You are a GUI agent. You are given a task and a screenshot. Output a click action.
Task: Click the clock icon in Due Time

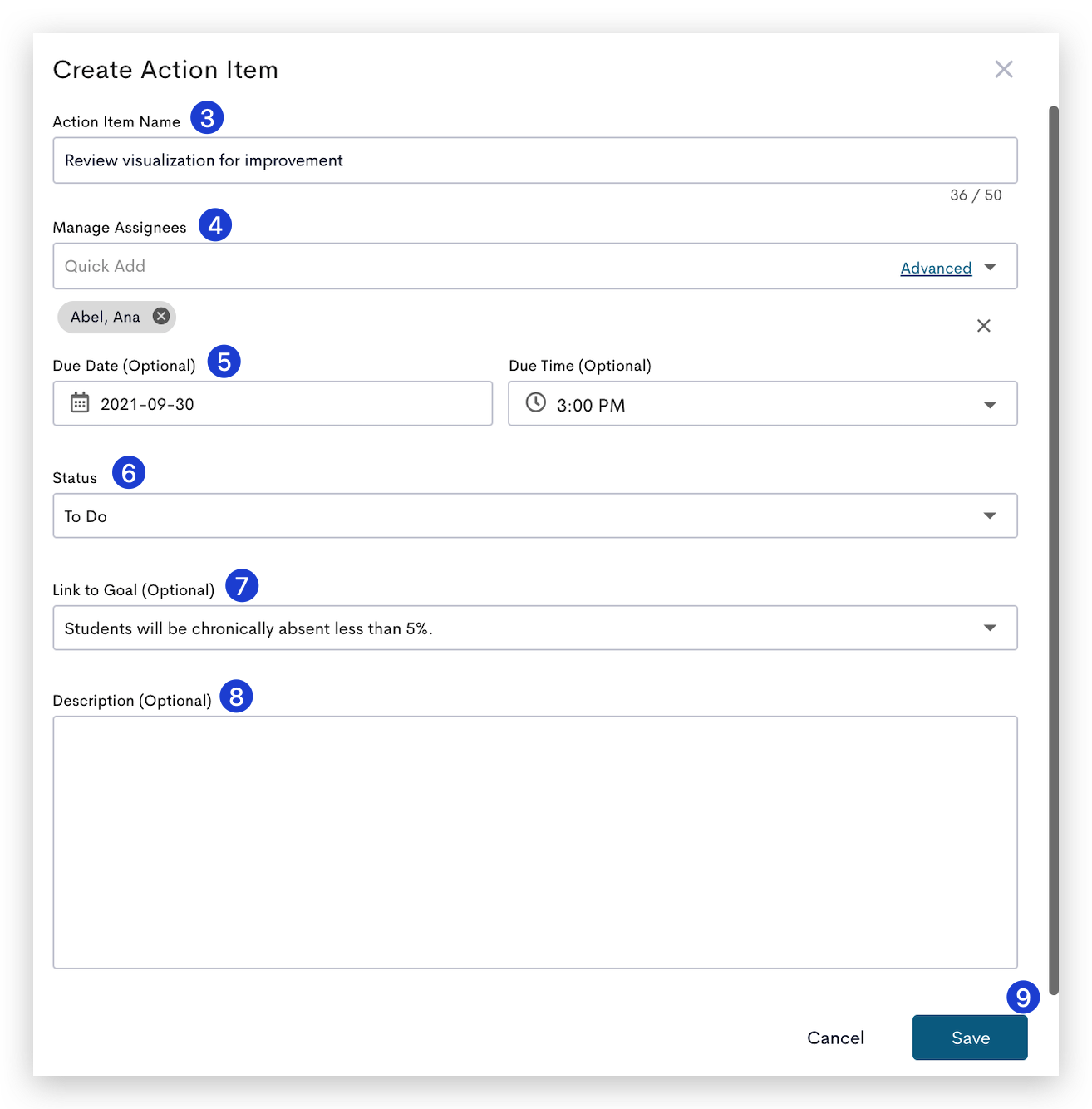(536, 402)
